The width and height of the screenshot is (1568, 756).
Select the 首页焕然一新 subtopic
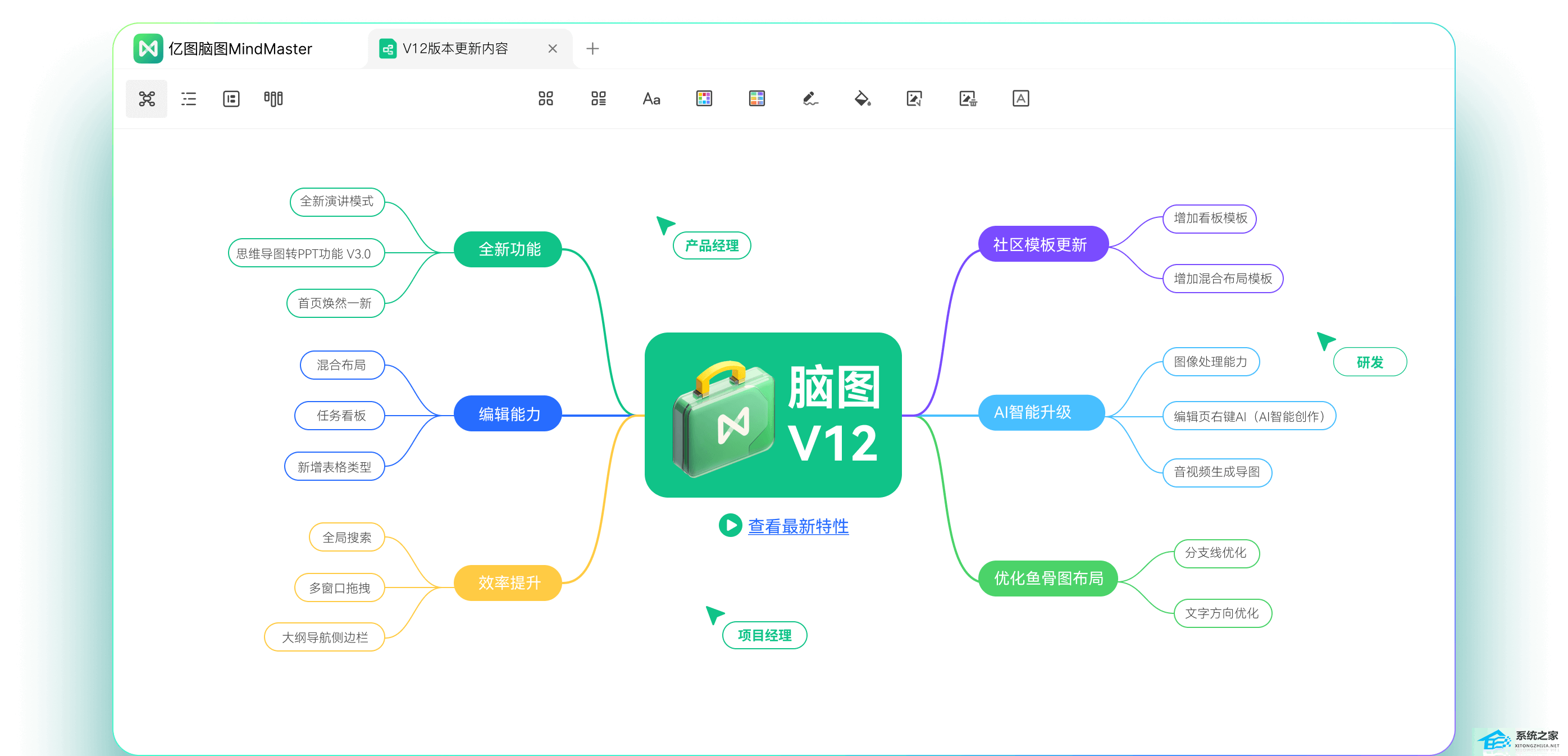[x=335, y=303]
